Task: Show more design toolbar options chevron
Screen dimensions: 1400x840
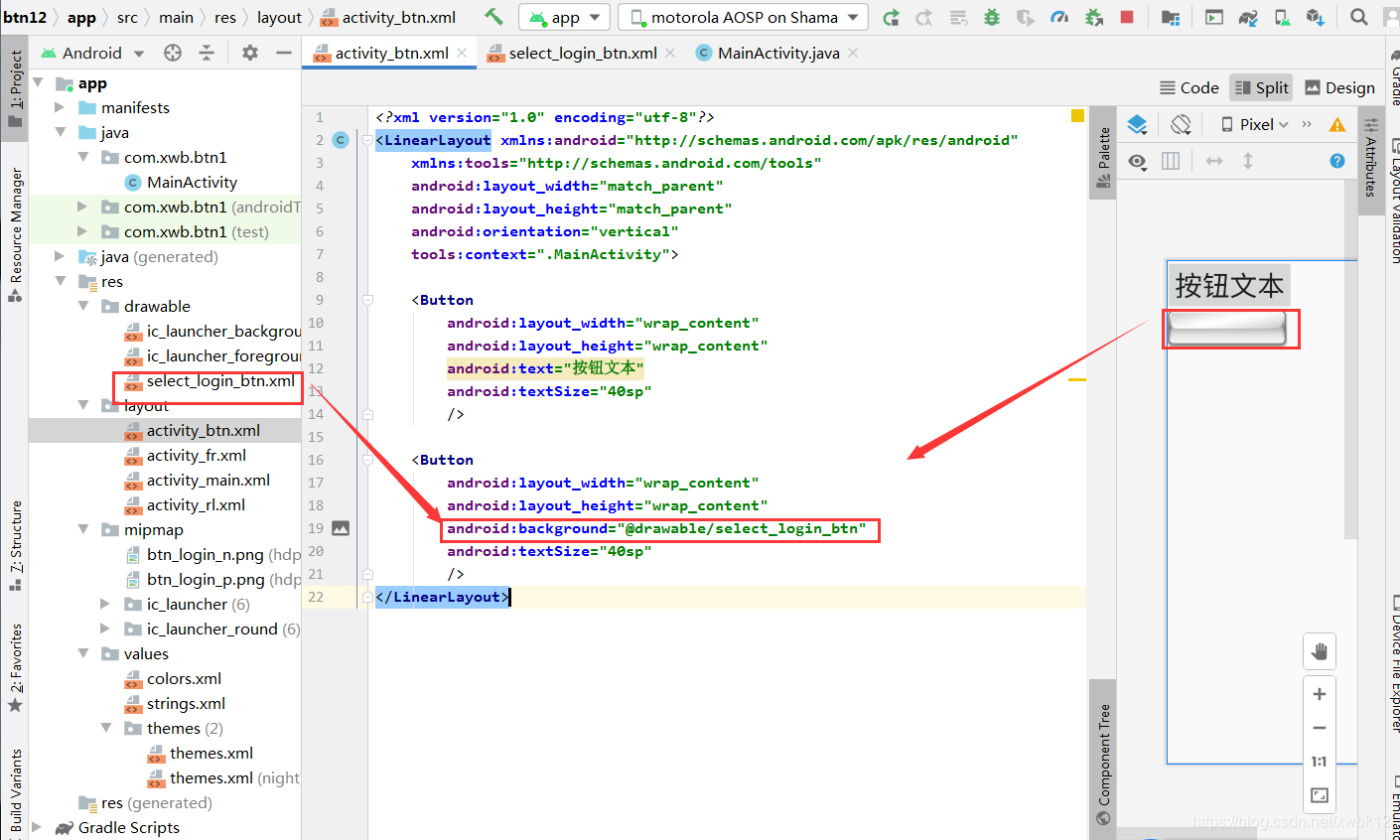Action: (x=1307, y=124)
